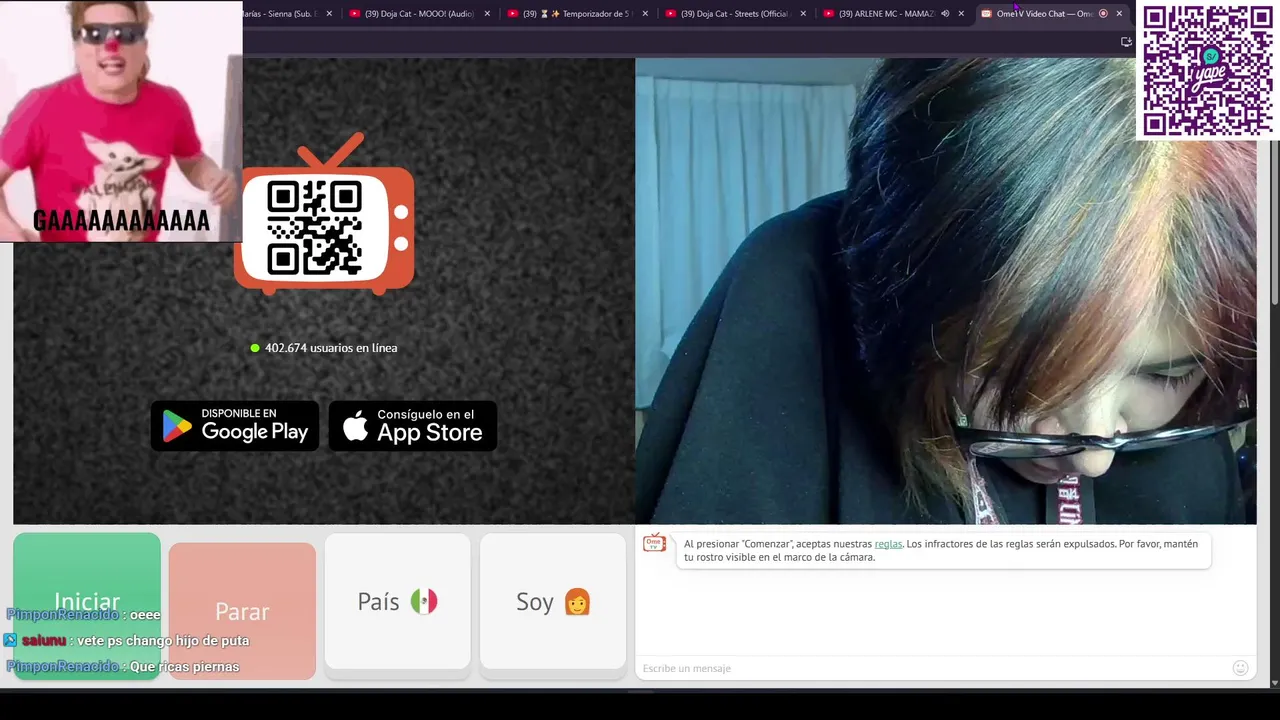Image resolution: width=1280 pixels, height=720 pixels.
Task: Click the Parar button
Action: pos(242,611)
